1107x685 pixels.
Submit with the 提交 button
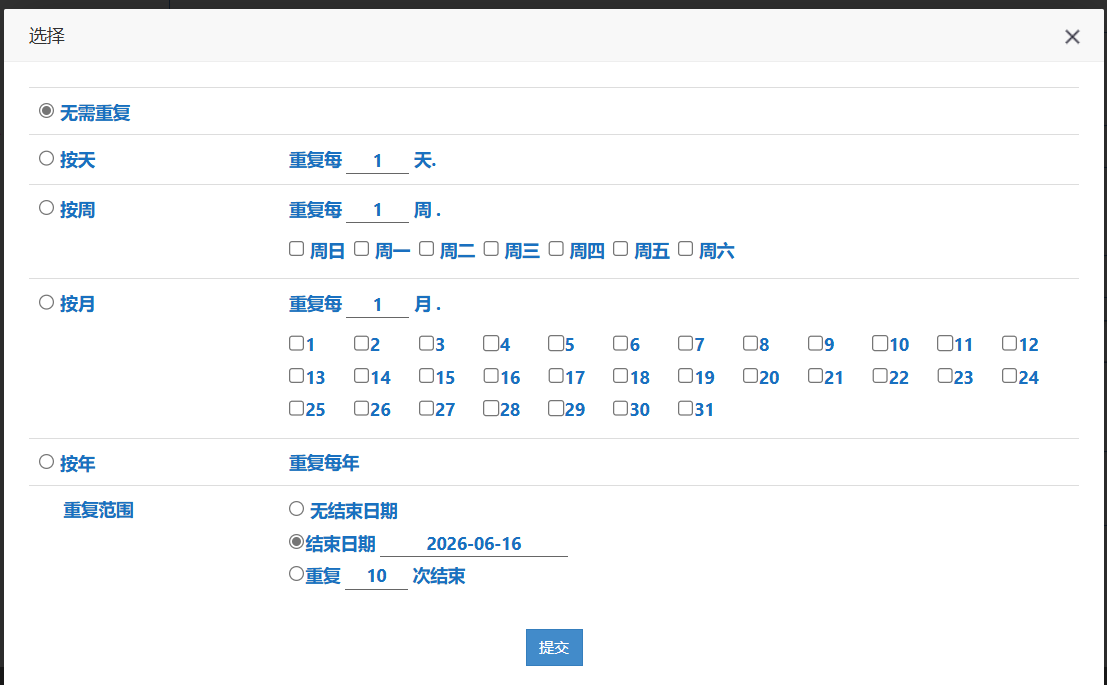coord(554,648)
